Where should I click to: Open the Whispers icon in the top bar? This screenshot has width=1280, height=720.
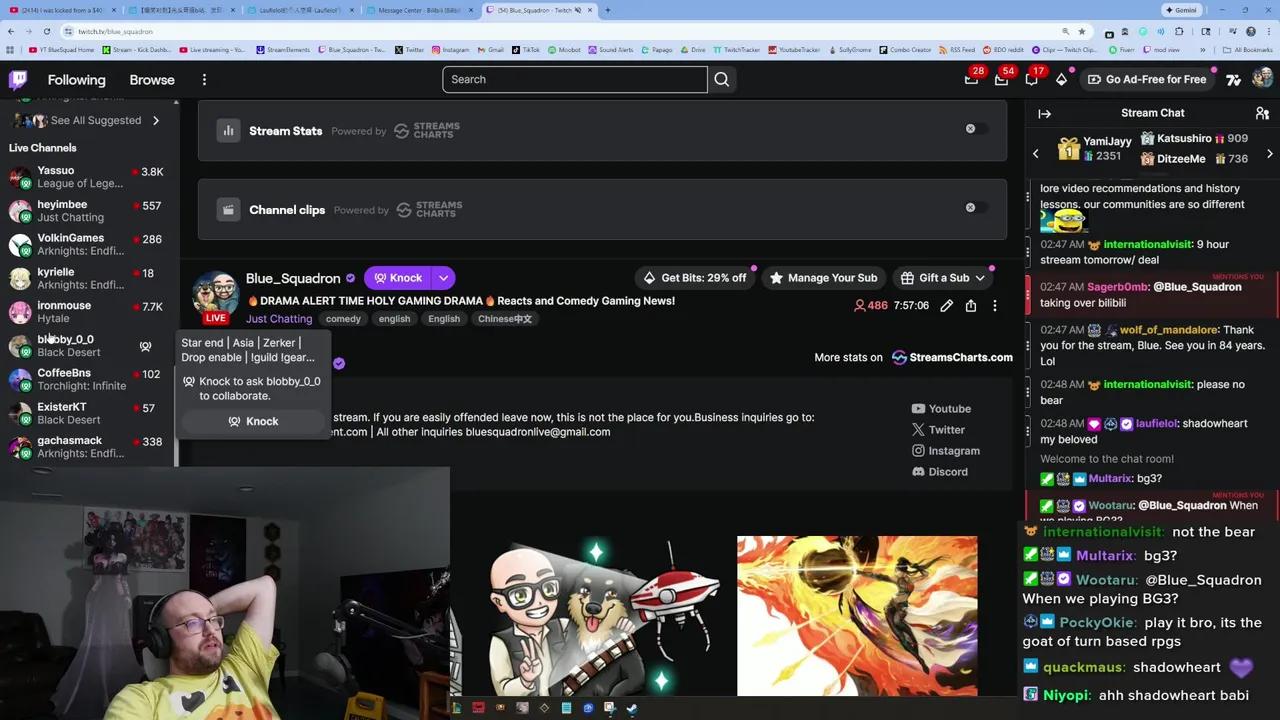tap(1031, 79)
